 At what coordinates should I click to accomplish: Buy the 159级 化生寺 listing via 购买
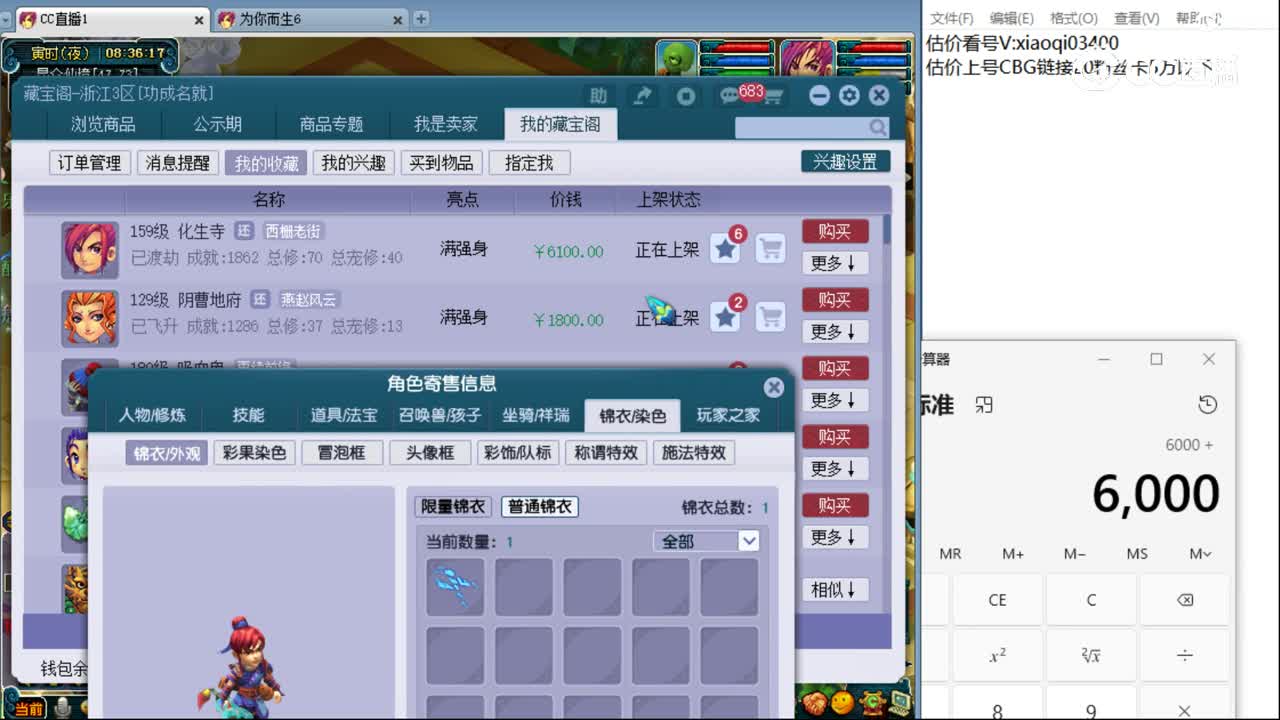tap(834, 232)
